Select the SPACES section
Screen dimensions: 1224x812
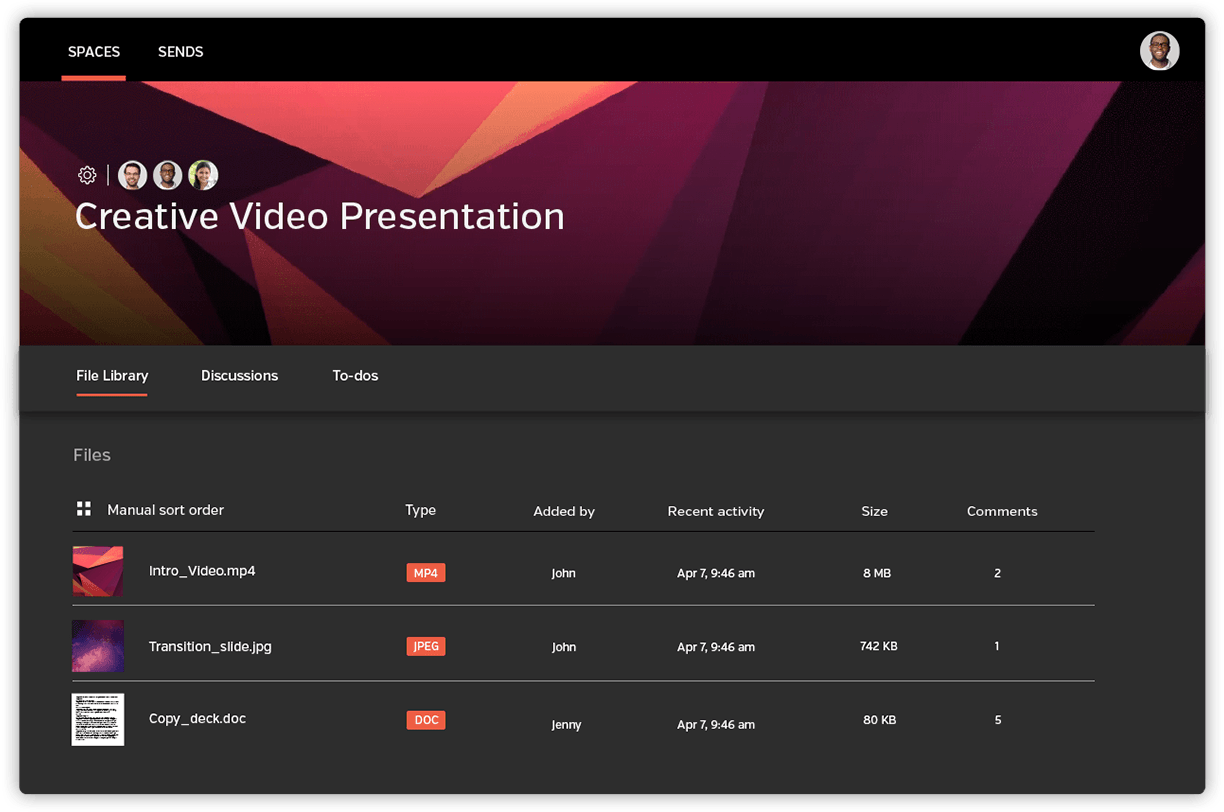pyautogui.click(x=93, y=52)
